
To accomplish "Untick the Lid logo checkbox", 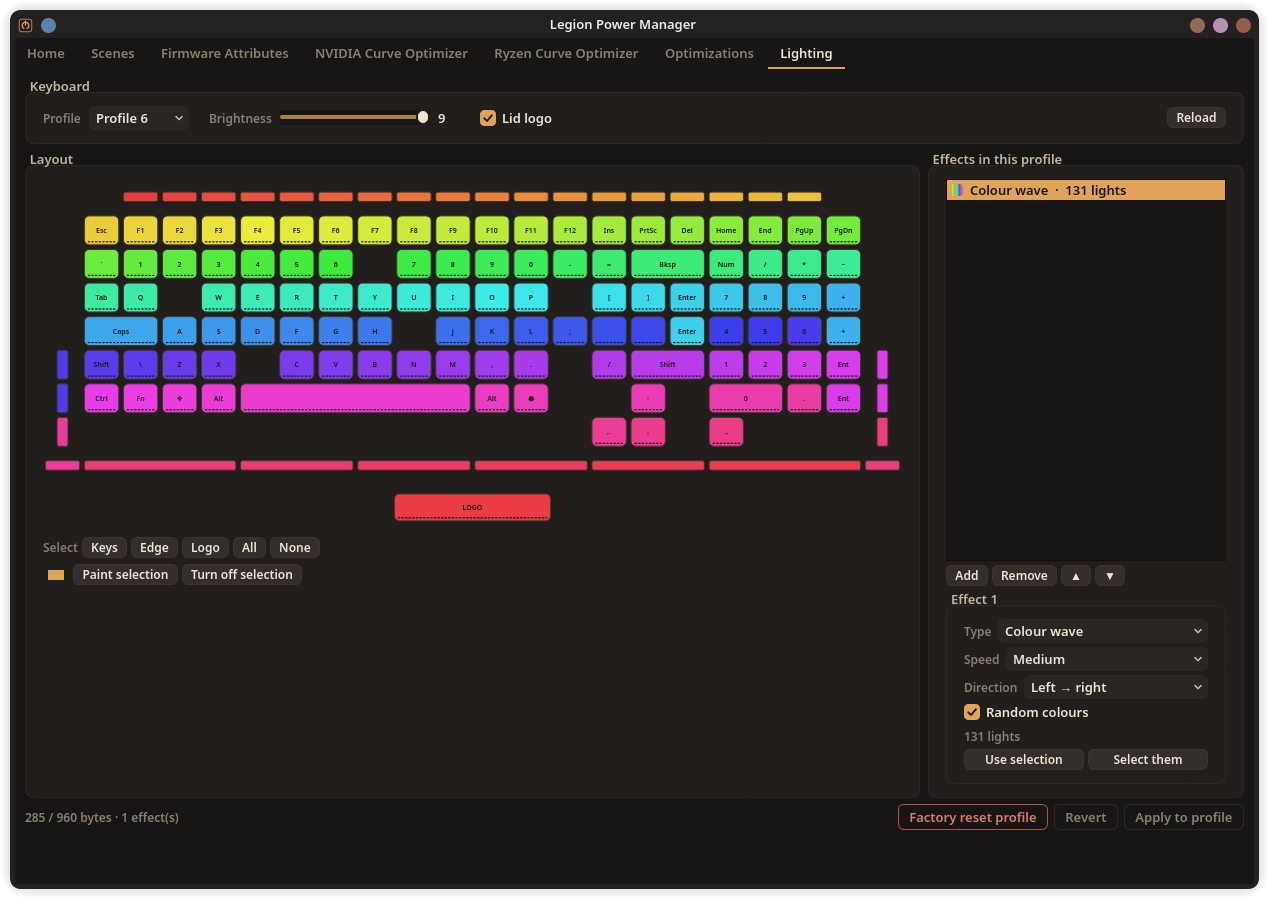I will click(x=488, y=118).
